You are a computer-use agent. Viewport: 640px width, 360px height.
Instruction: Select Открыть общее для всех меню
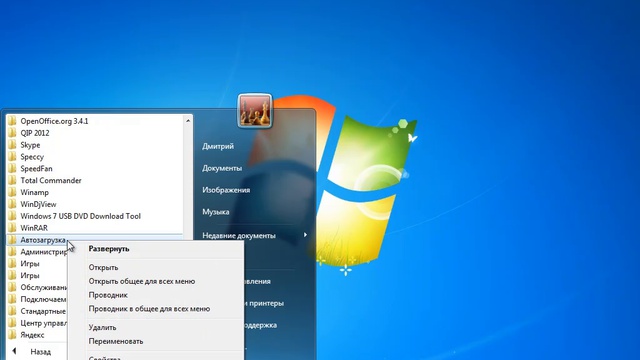point(142,281)
